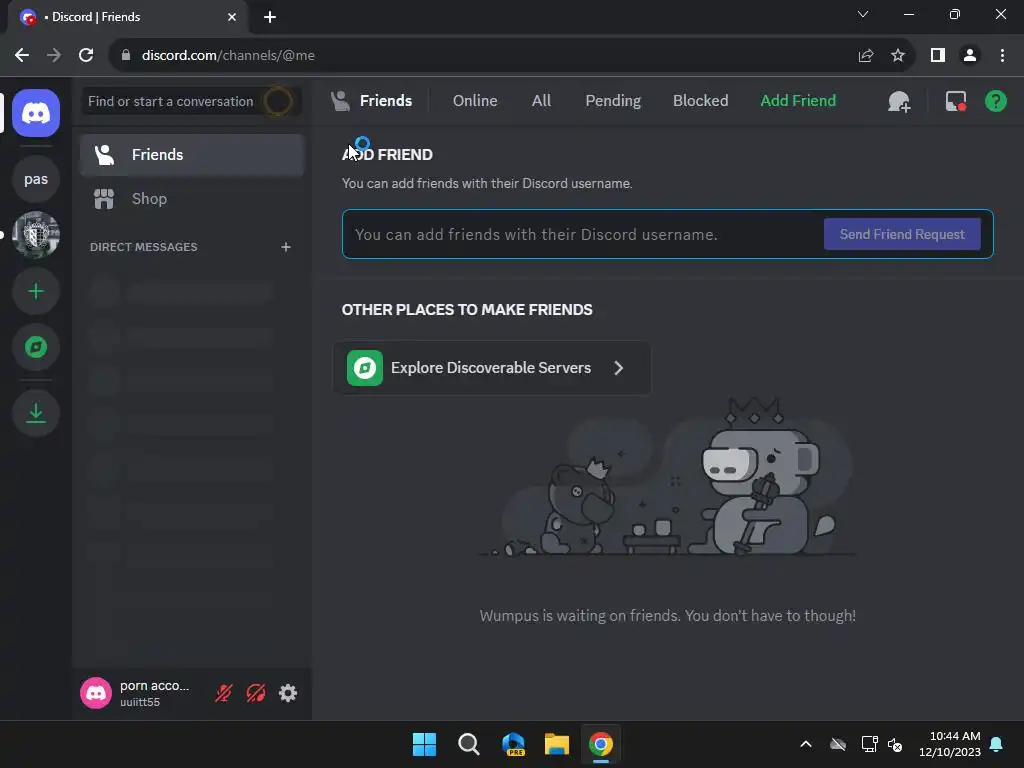
Task: Open notification bell in taskbar
Action: coord(997,744)
